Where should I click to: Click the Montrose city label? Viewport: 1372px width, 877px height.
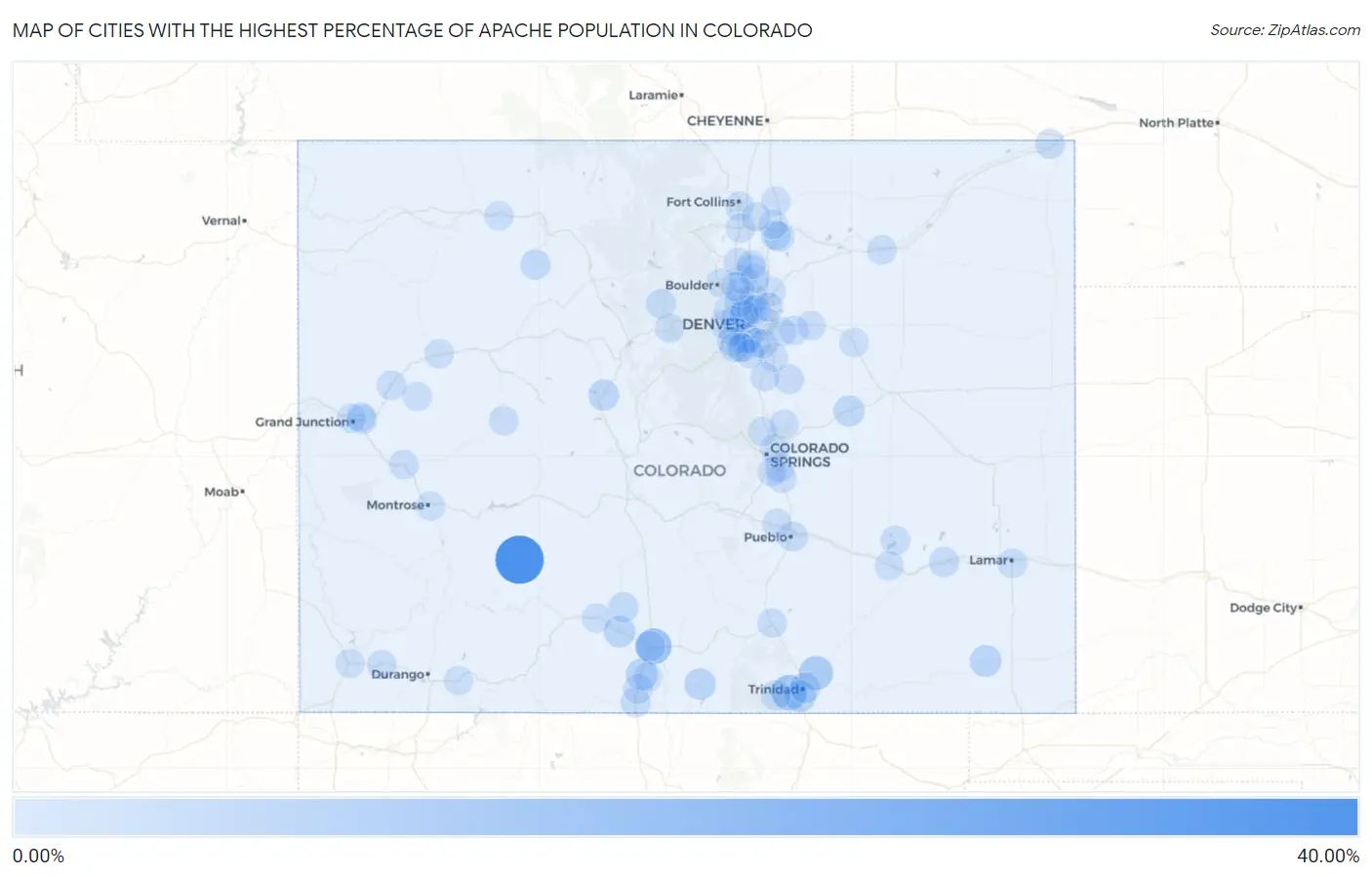[x=396, y=505]
